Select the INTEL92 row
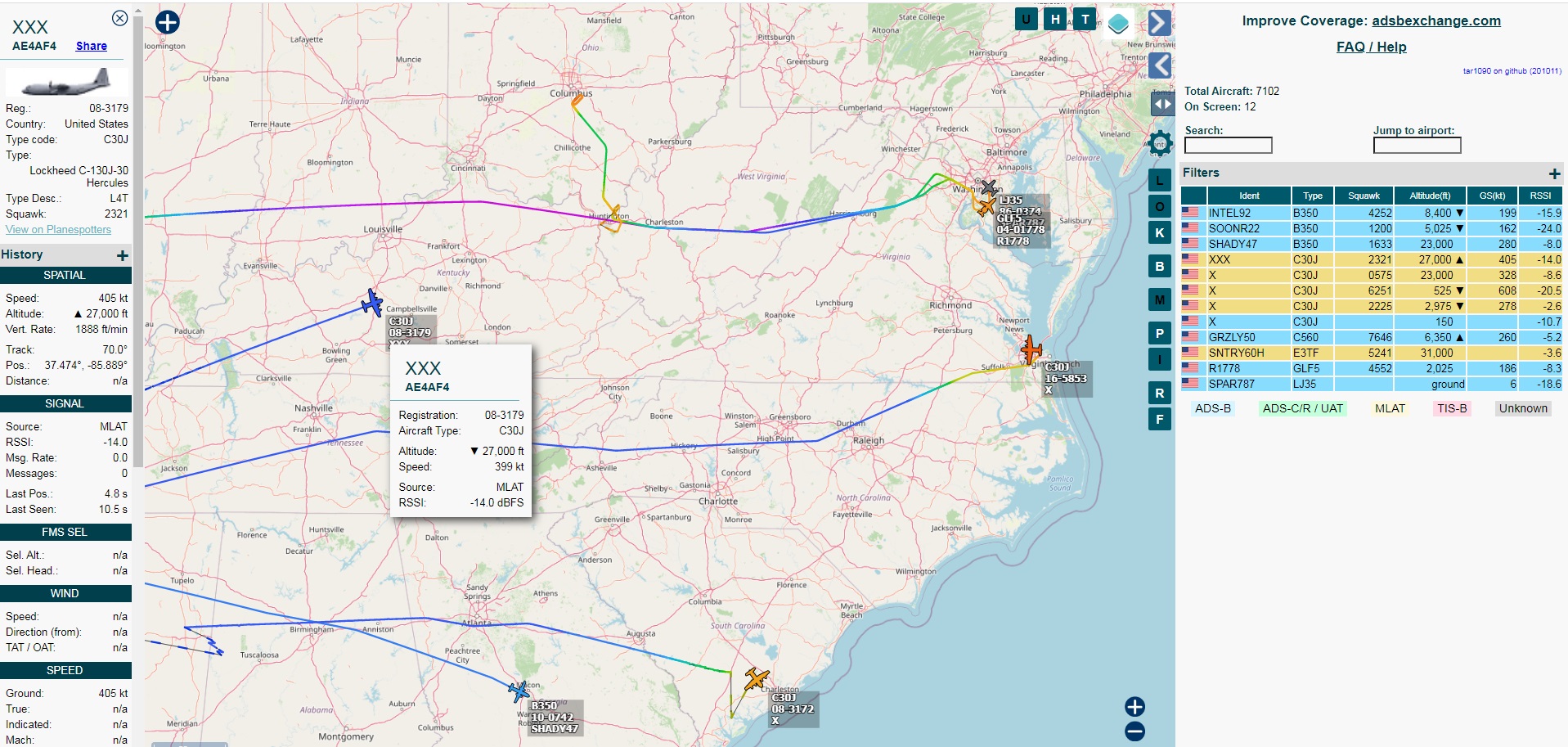The height and width of the screenshot is (747, 1568). click(x=1372, y=213)
